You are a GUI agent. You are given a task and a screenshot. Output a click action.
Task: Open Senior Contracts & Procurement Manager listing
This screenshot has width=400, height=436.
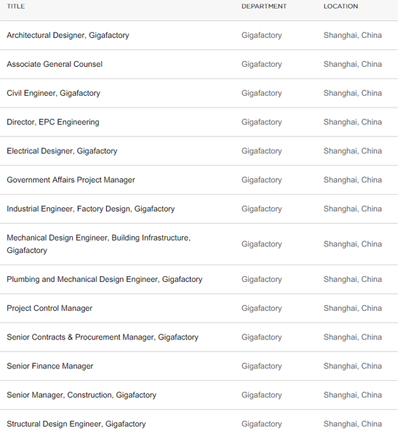pyautogui.click(x=102, y=337)
